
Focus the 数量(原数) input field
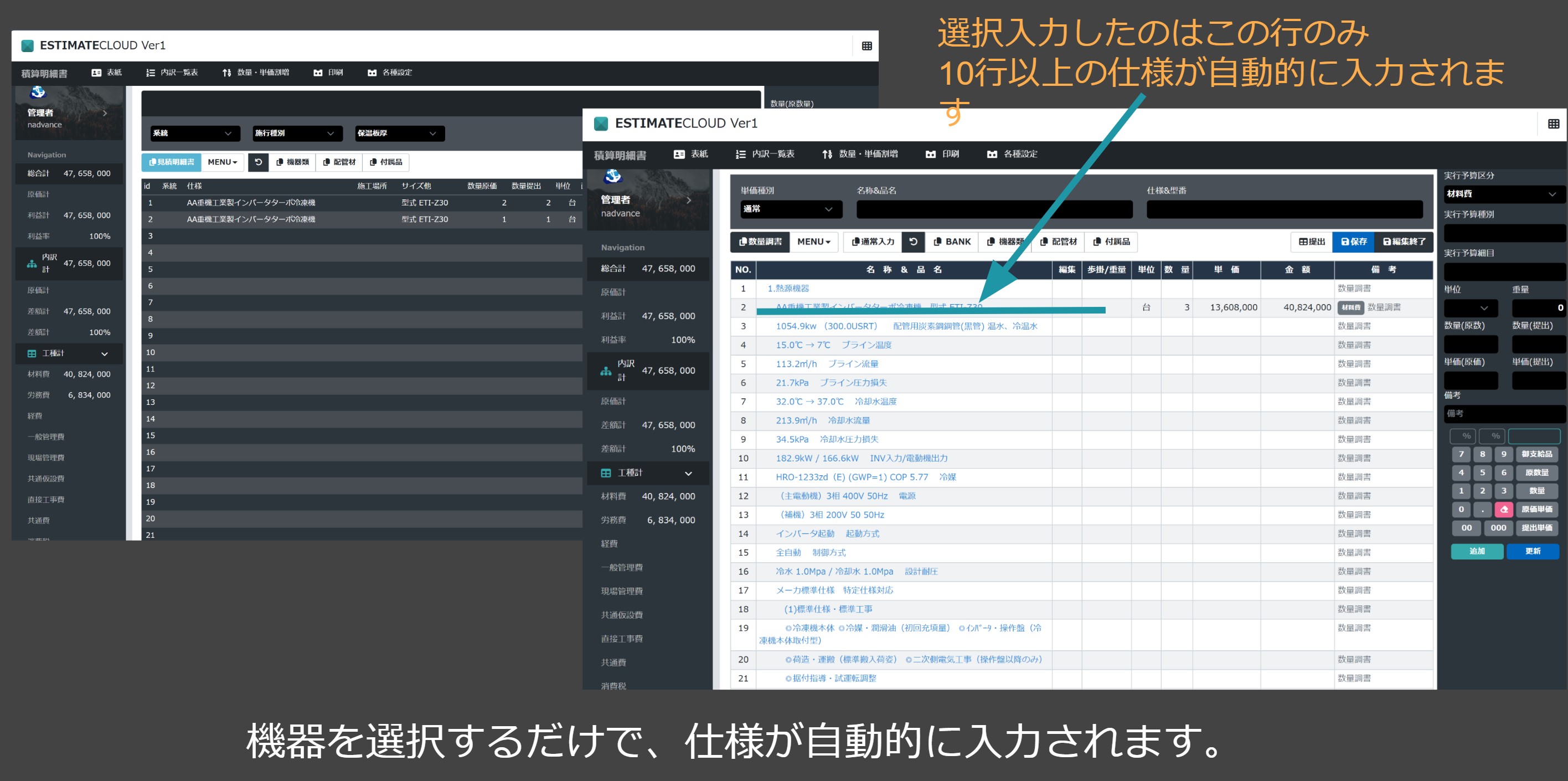(x=1471, y=344)
